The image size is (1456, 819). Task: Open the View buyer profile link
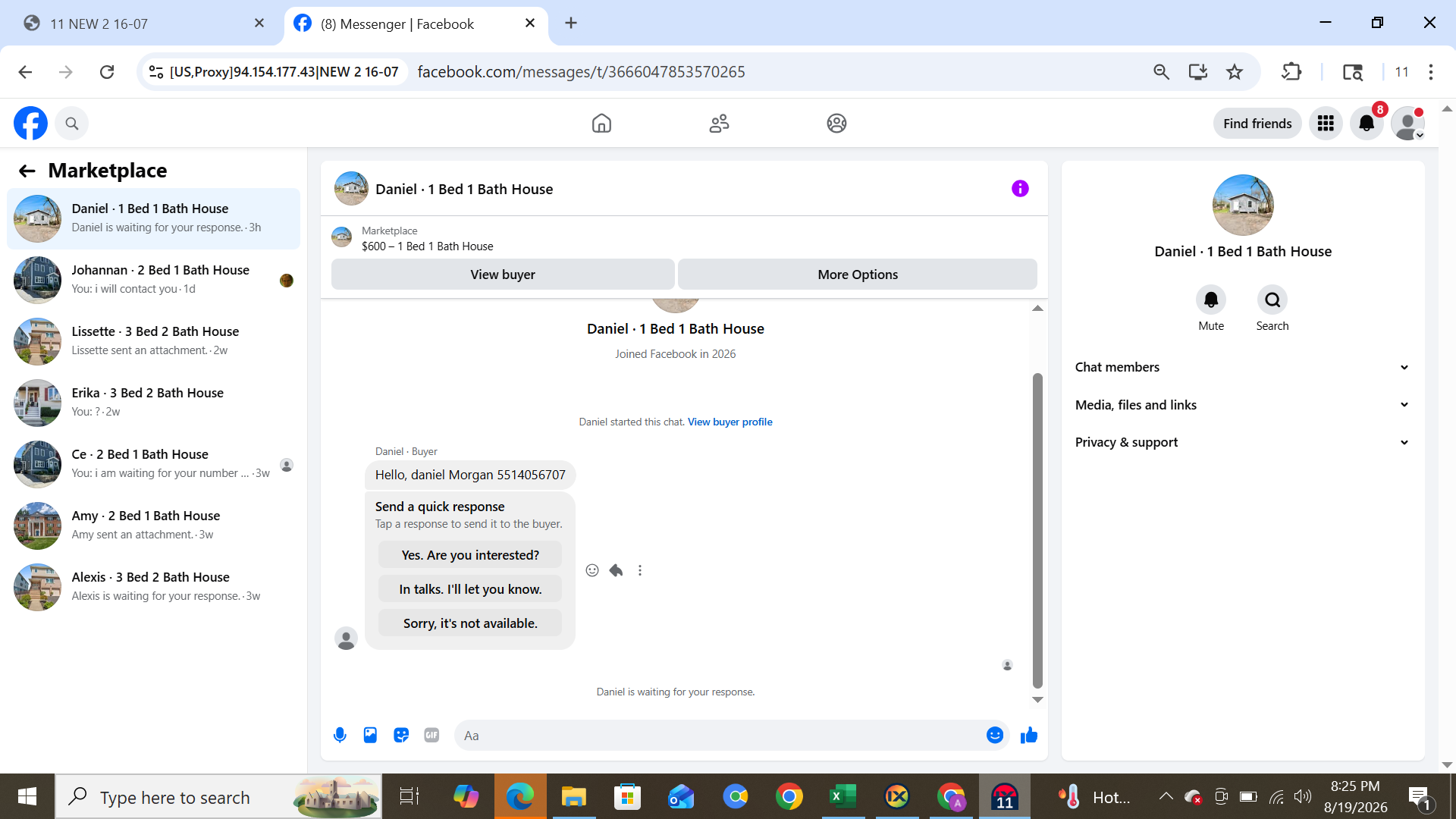pos(730,422)
